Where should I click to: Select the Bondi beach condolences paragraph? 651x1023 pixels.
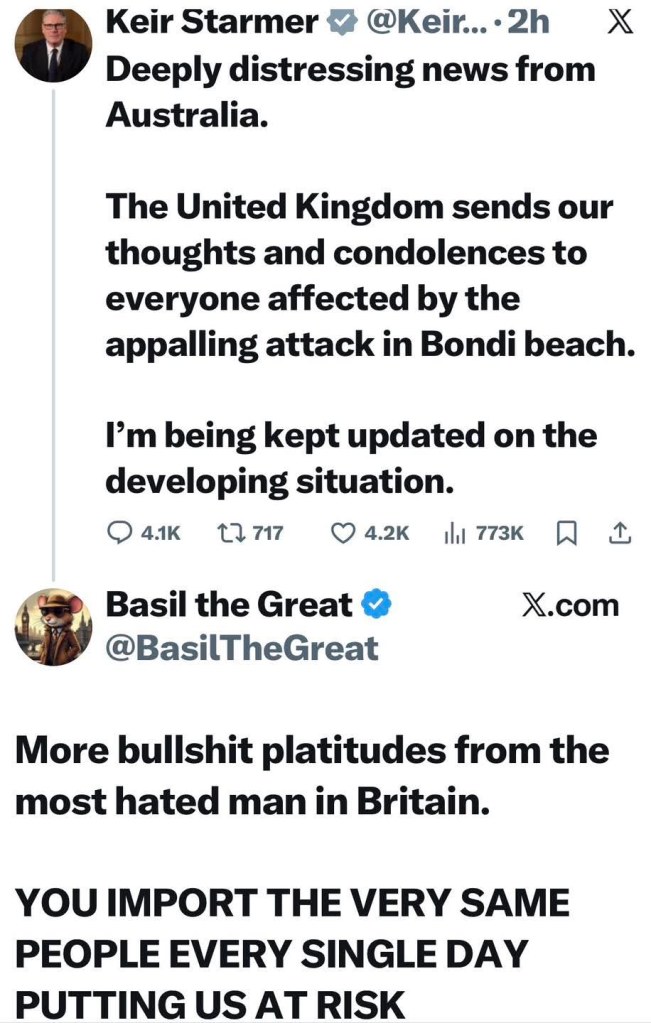(371, 275)
